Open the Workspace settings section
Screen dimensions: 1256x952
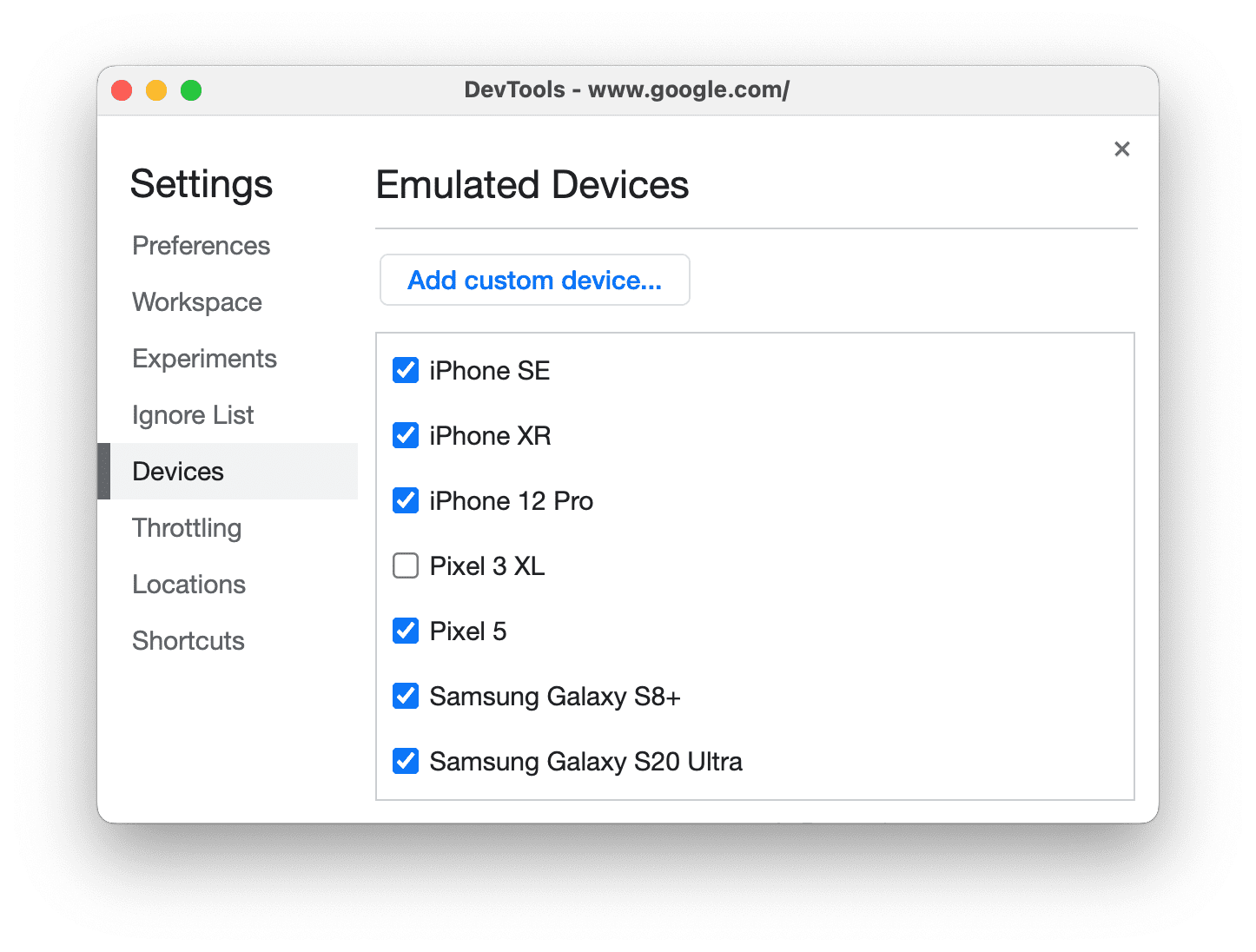pos(196,302)
